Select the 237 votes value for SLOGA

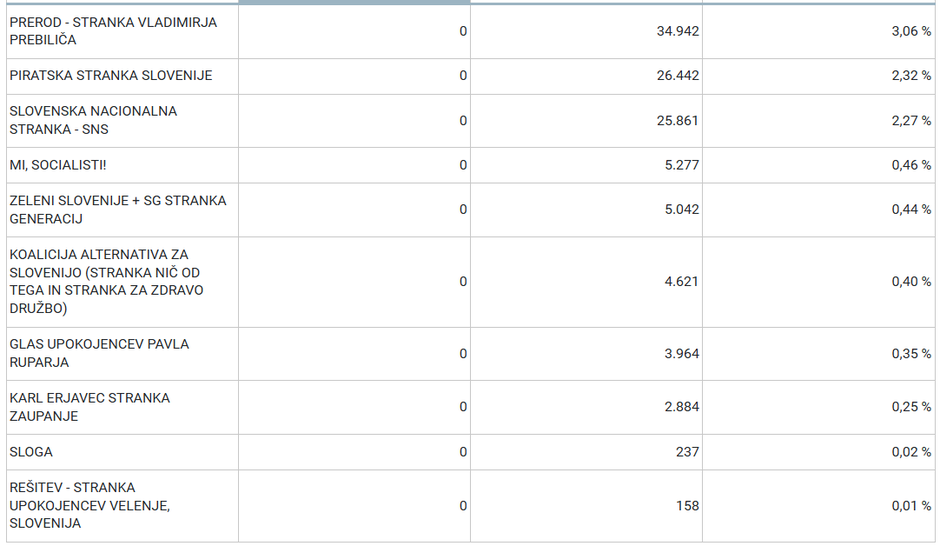(x=687, y=452)
